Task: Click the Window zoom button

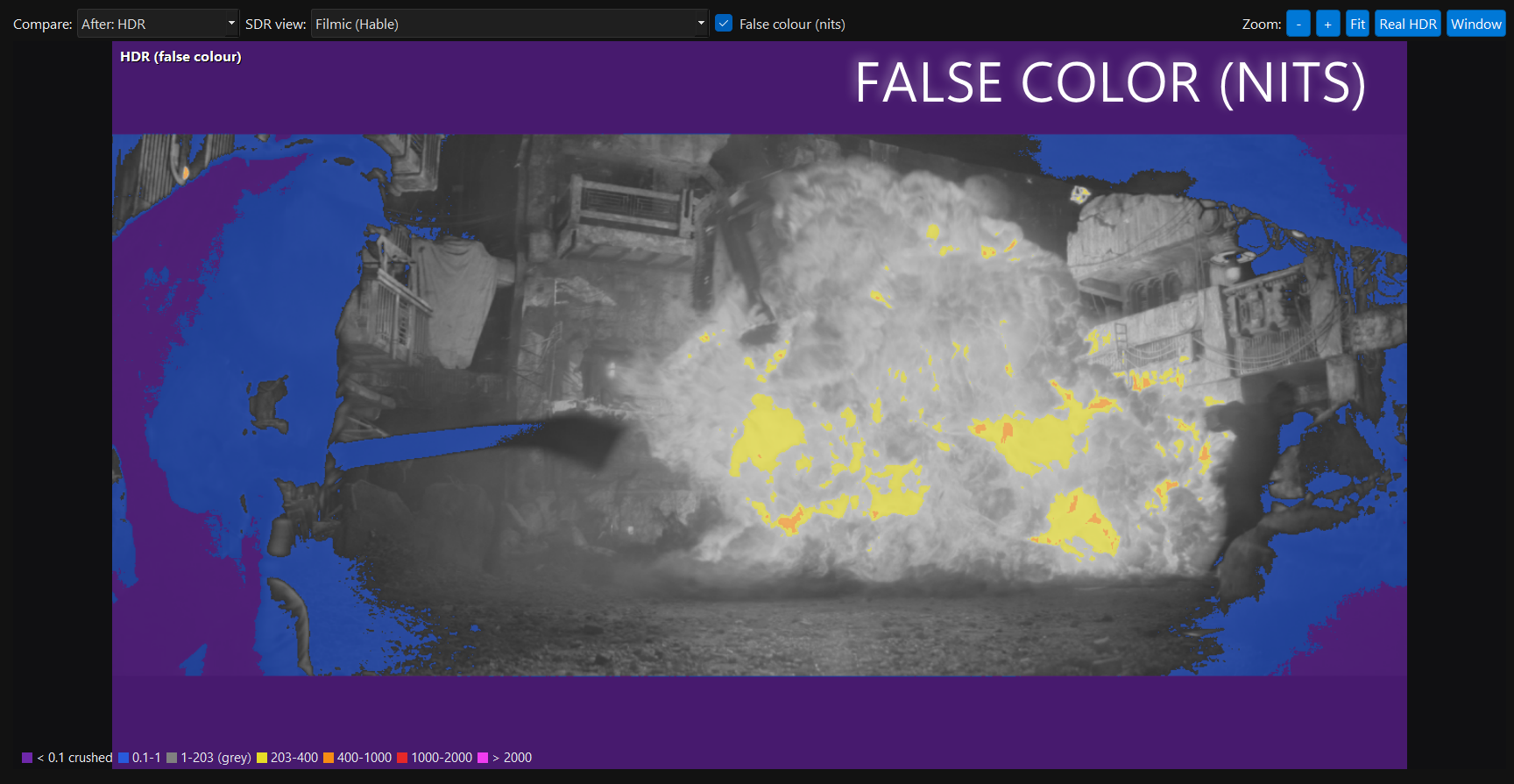Action: (x=1476, y=24)
